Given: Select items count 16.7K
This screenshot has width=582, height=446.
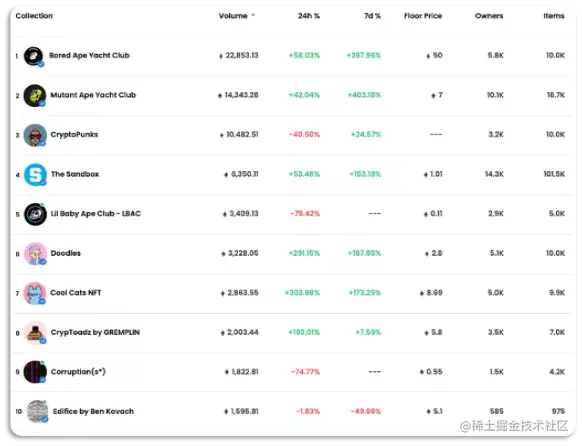Looking at the screenshot, I should click(556, 95).
